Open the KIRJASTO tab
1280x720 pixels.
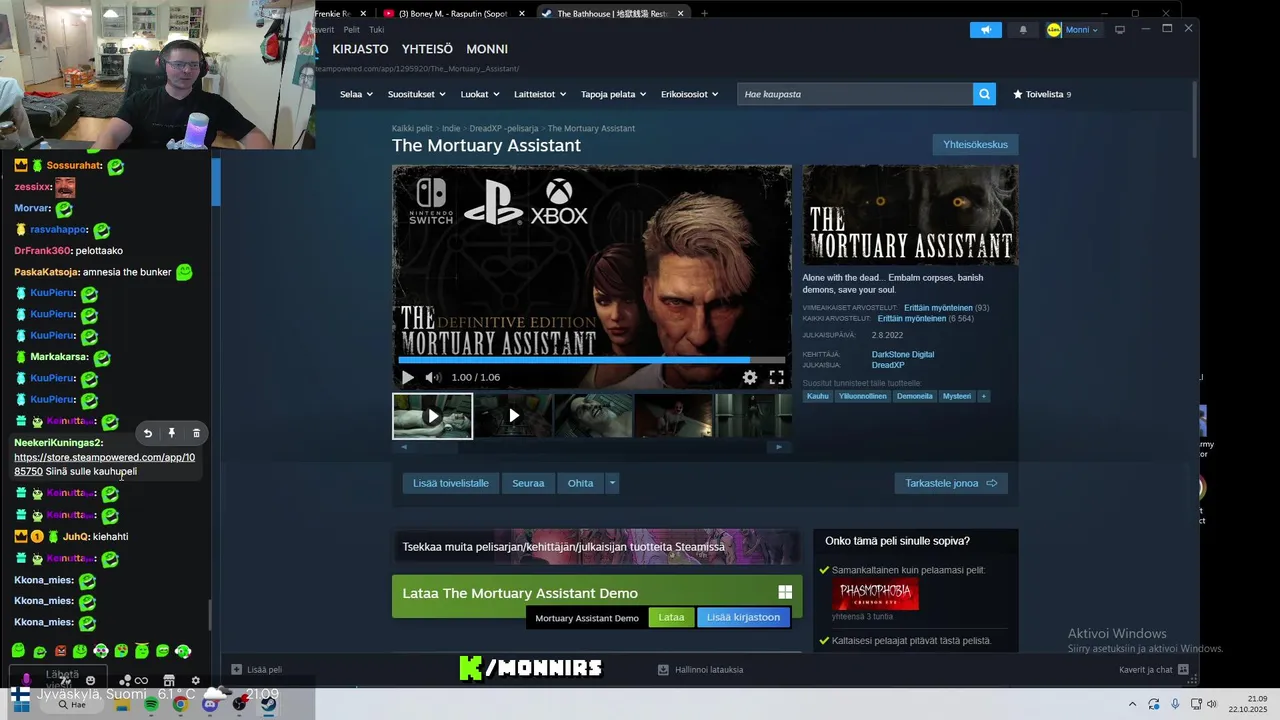[x=360, y=49]
